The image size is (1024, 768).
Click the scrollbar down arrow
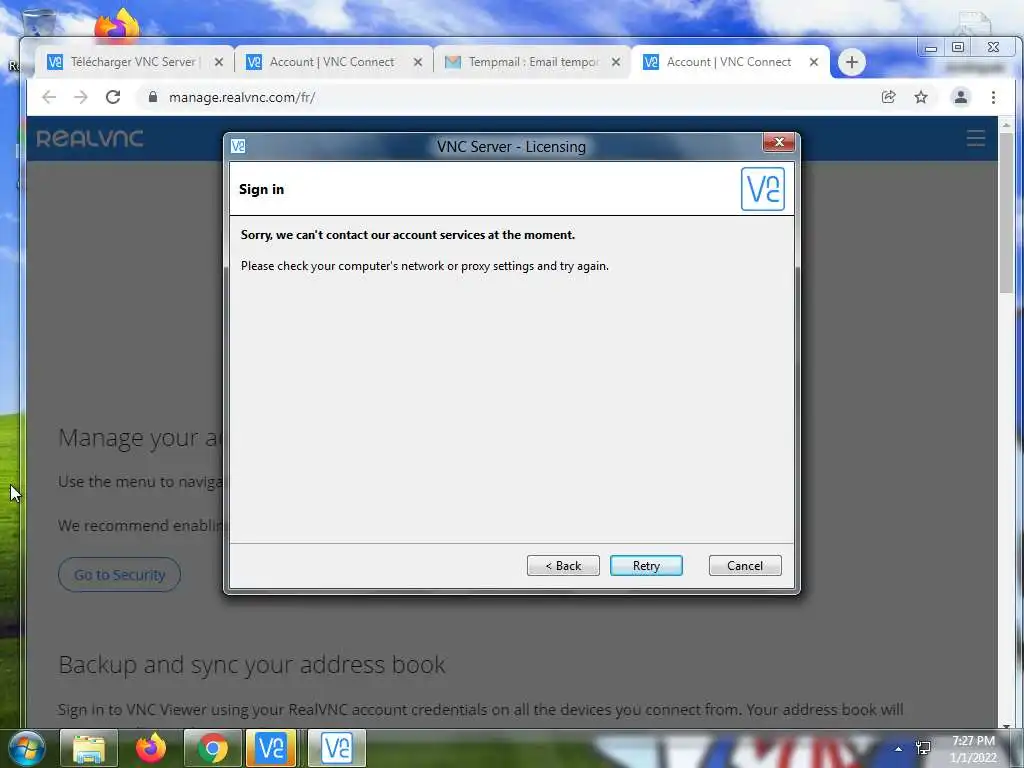[1006, 725]
